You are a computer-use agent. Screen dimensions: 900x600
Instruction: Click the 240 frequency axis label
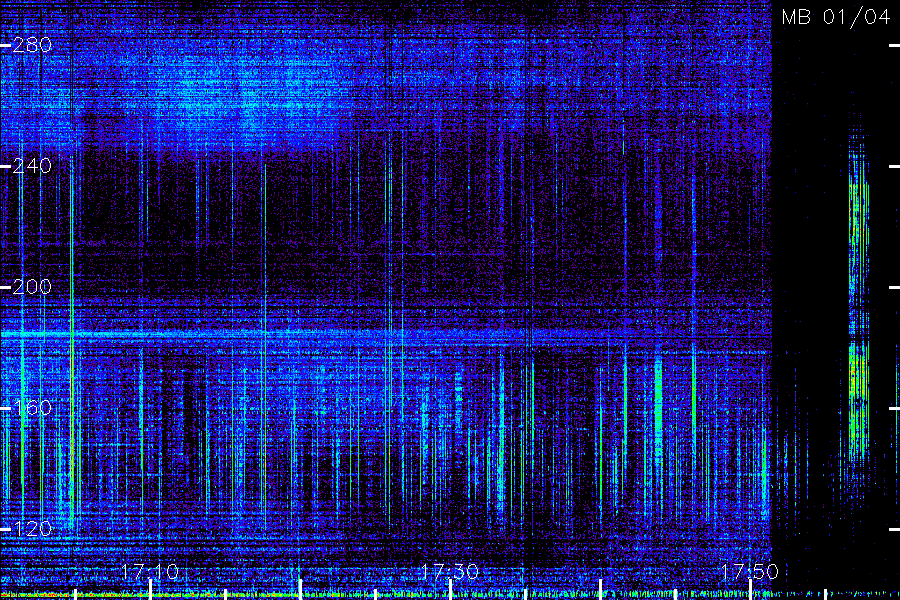(x=32, y=166)
